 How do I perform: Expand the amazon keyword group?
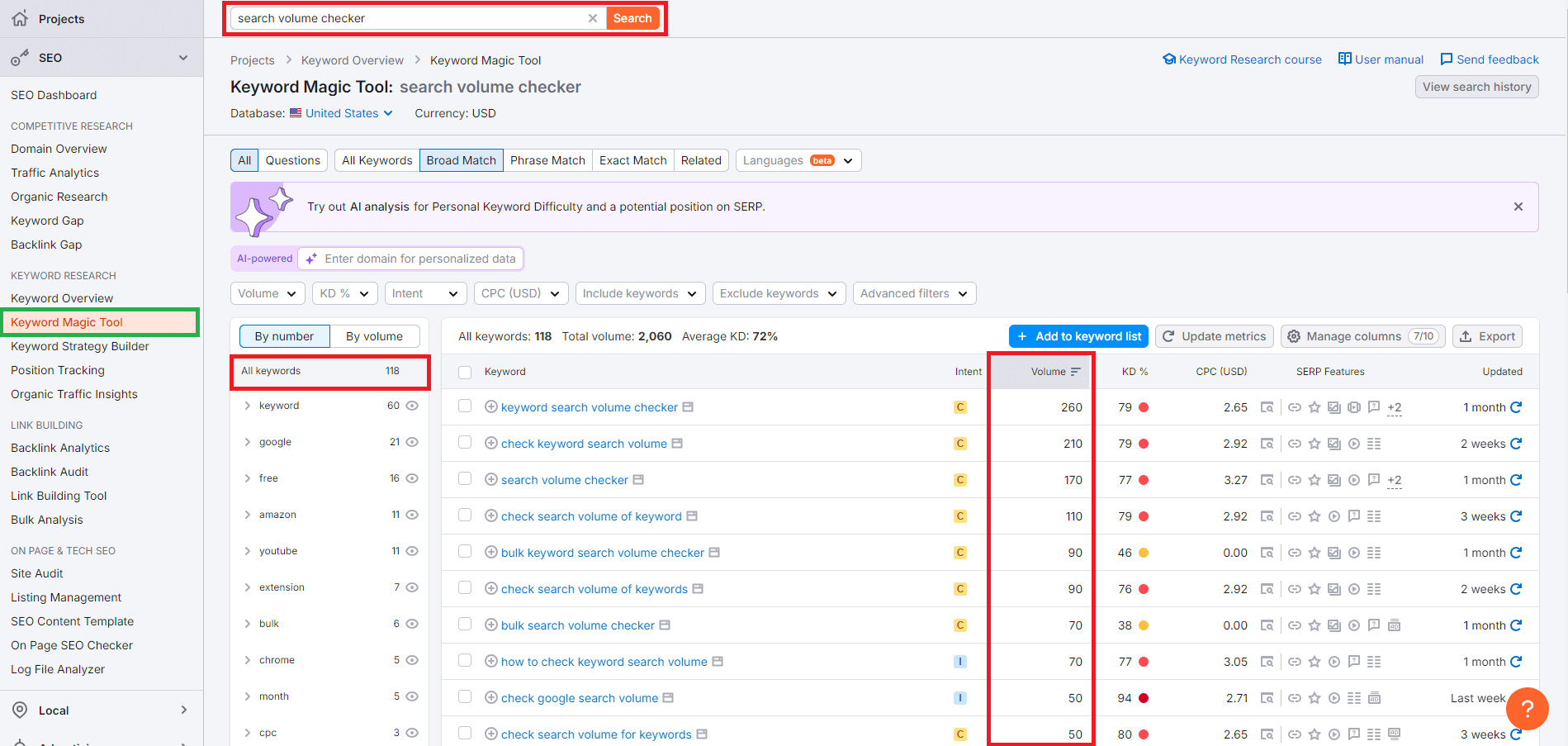[247, 514]
